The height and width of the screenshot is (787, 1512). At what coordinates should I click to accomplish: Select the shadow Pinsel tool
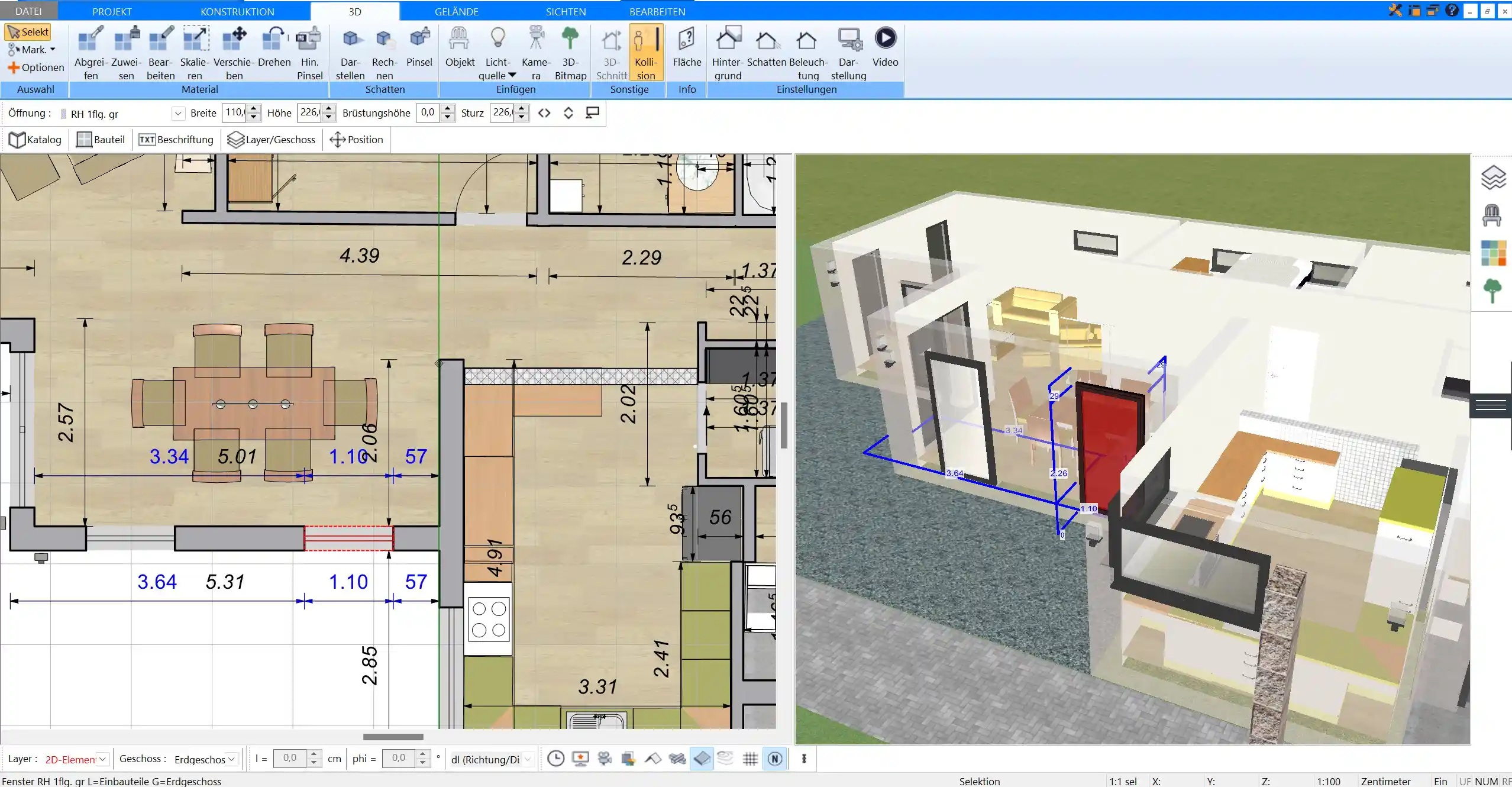point(419,47)
